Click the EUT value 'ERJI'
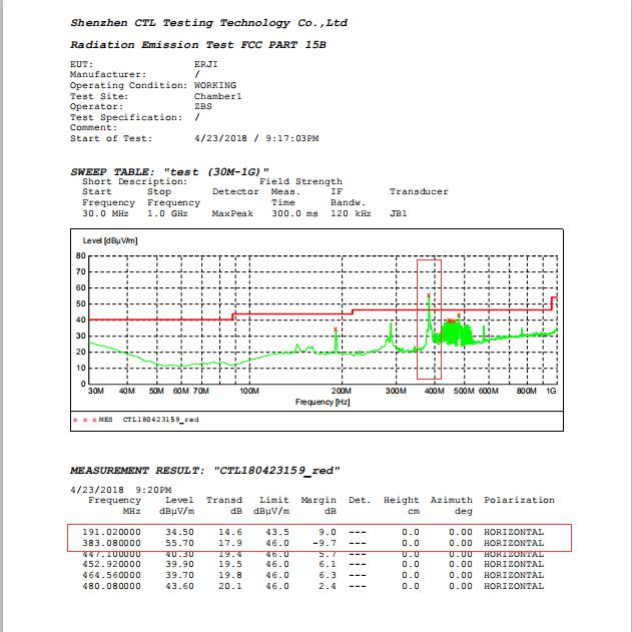 tap(206, 64)
